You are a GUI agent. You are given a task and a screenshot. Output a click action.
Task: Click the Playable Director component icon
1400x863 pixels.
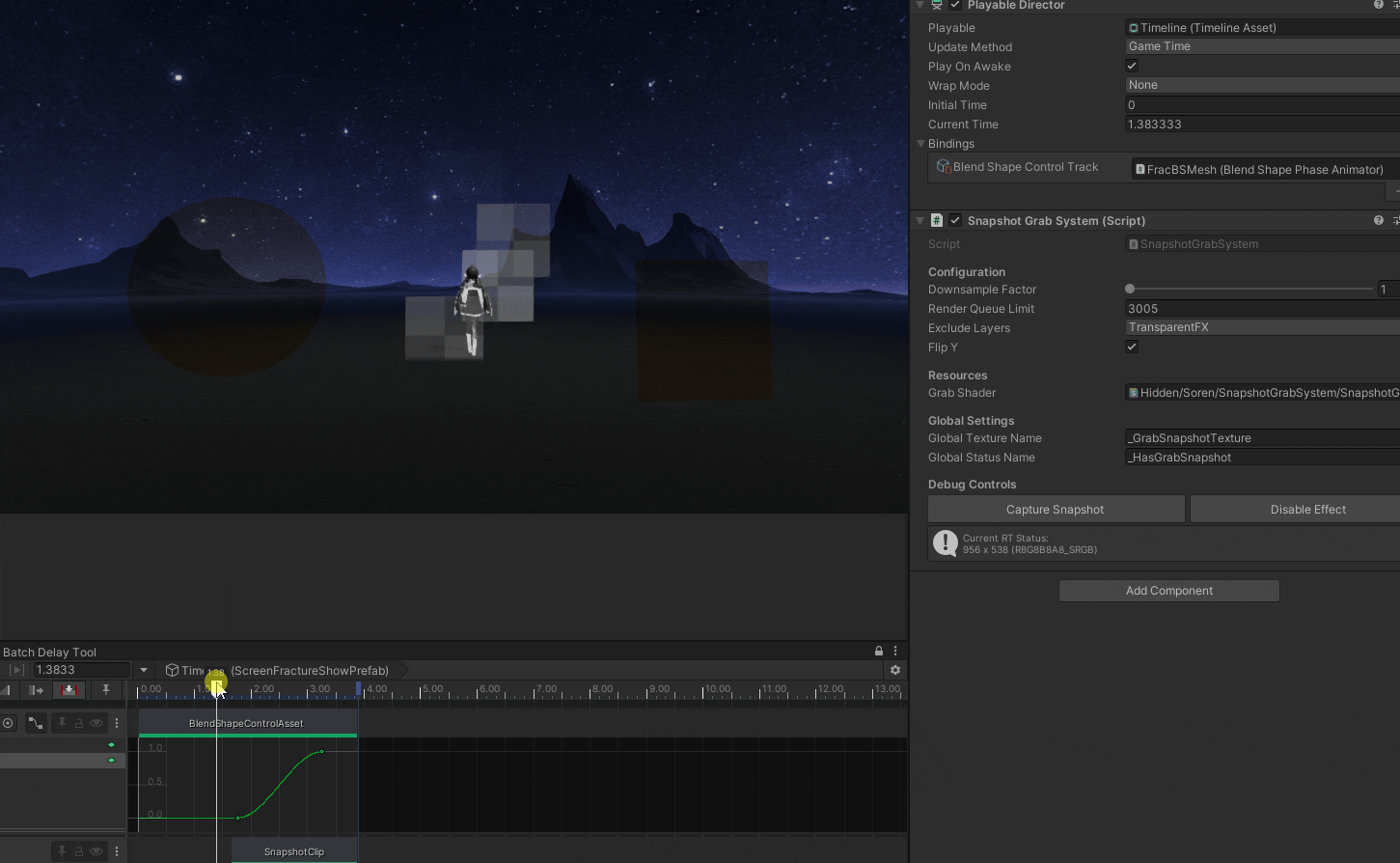(x=937, y=6)
